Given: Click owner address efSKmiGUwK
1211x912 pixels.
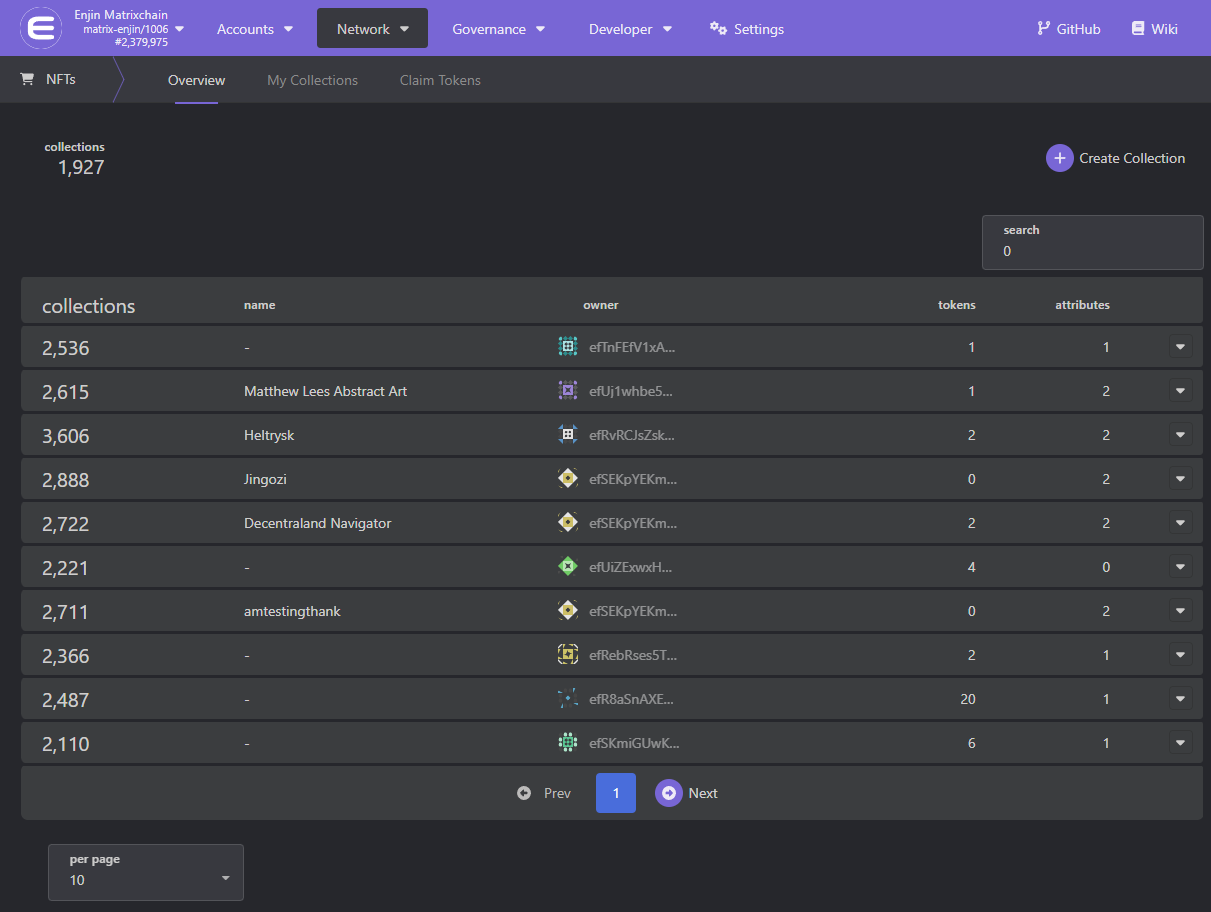Looking at the screenshot, I should coord(634,743).
